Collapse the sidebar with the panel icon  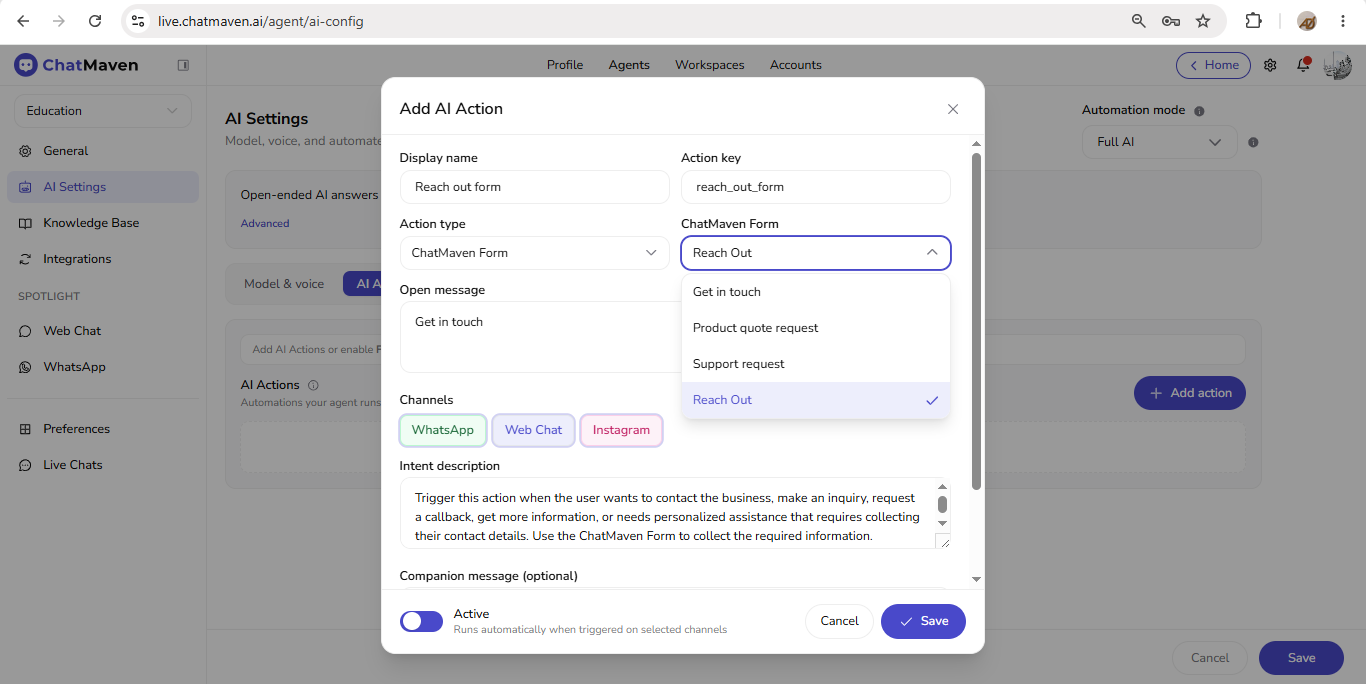(x=183, y=65)
